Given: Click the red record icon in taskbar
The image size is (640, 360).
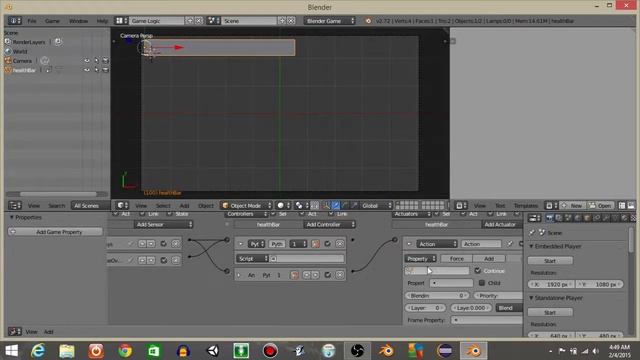Looking at the screenshot, I should [270, 351].
